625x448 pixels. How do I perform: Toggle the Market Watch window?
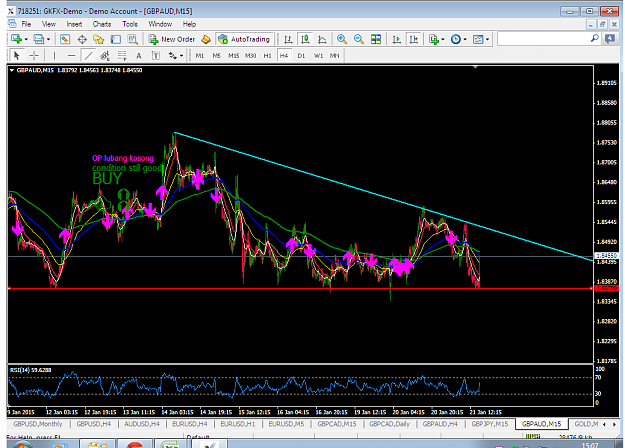pos(65,39)
